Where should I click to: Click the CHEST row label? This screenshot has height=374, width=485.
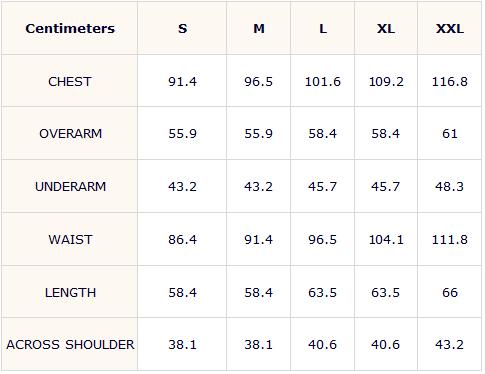[x=70, y=82]
